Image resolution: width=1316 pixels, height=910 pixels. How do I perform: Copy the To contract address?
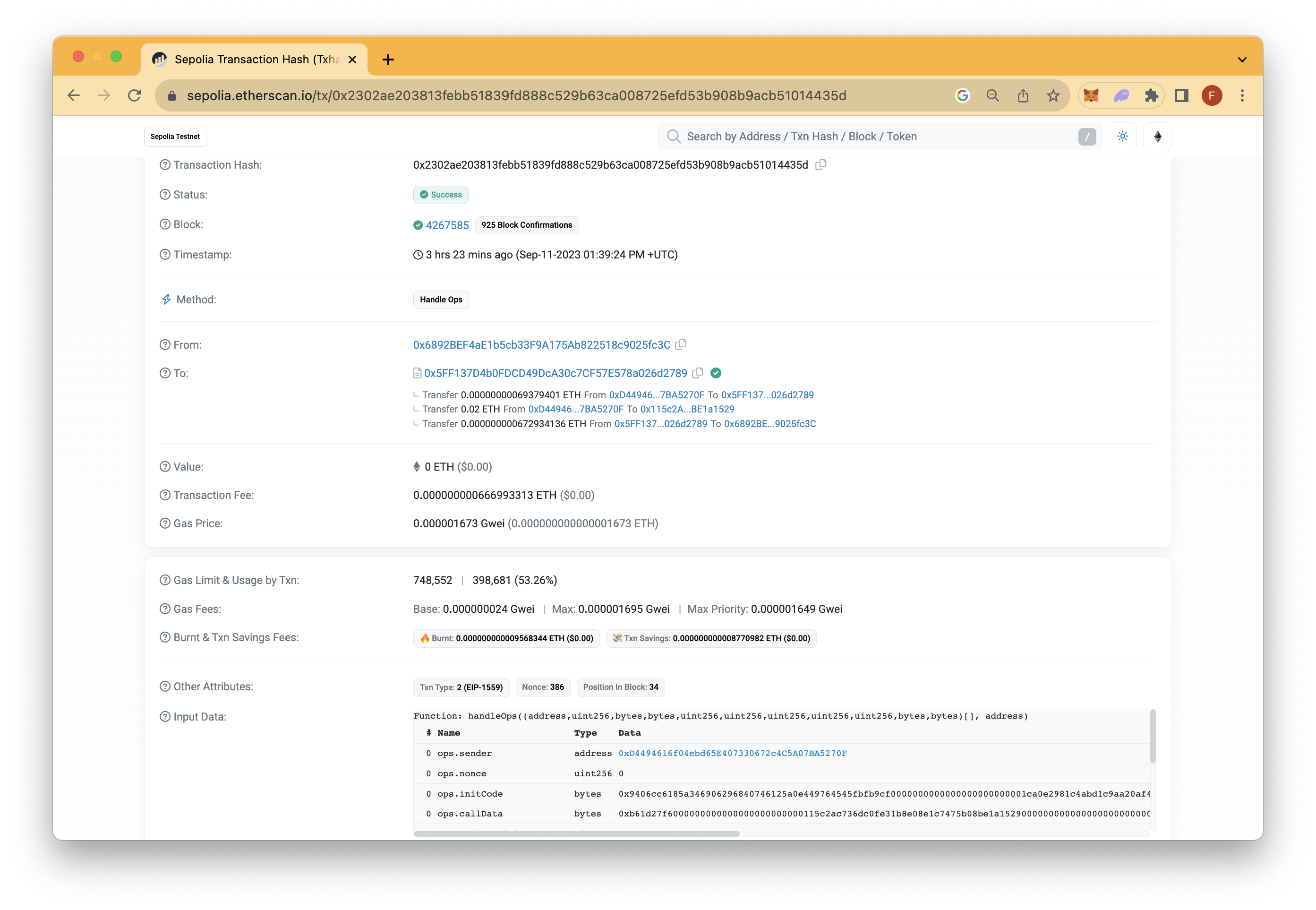697,373
